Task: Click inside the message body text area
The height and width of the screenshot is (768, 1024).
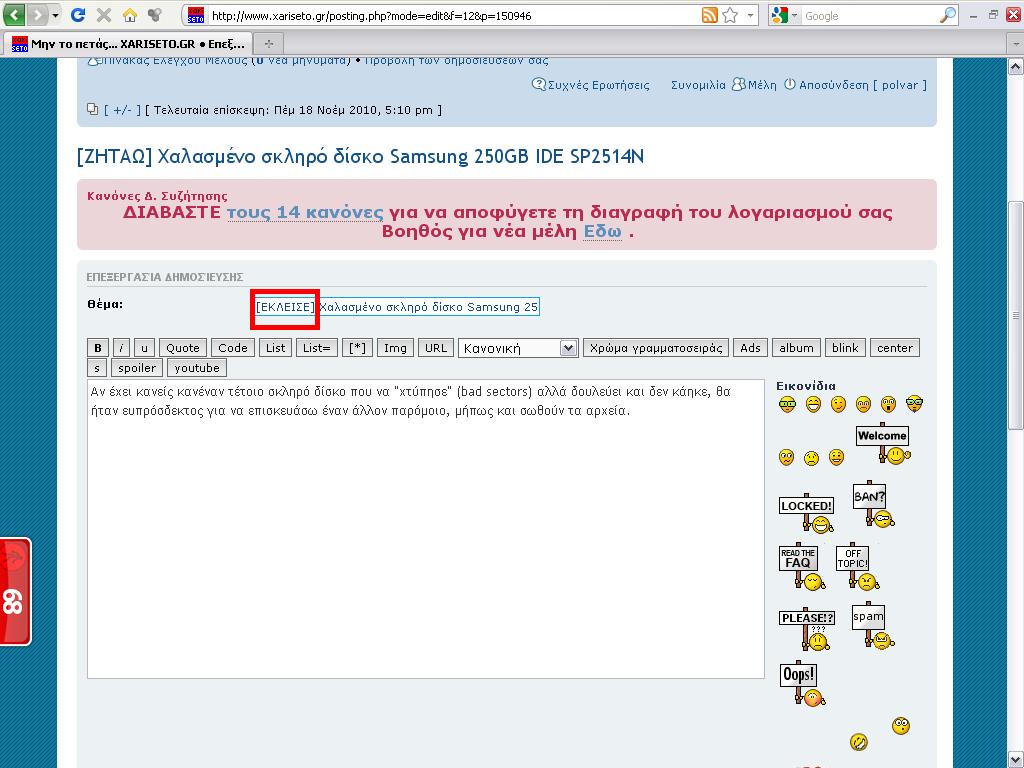Action: (426, 529)
